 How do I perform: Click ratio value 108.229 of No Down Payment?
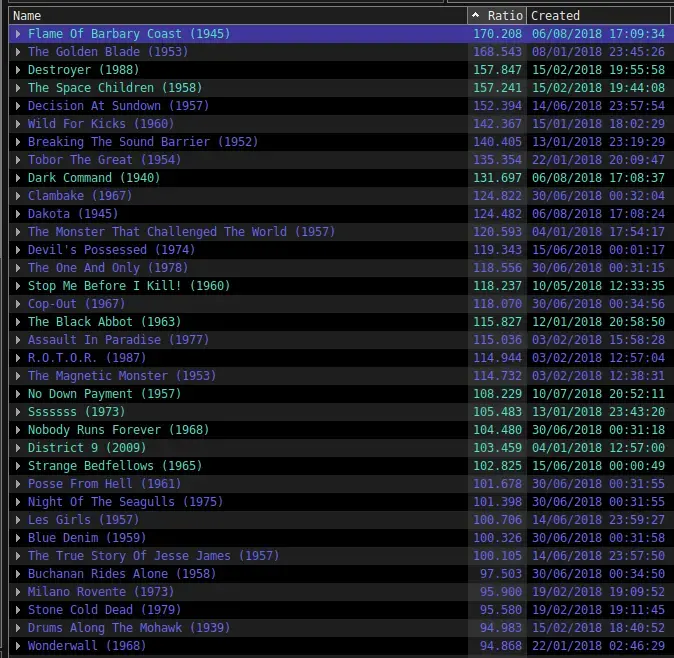pyautogui.click(x=500, y=394)
